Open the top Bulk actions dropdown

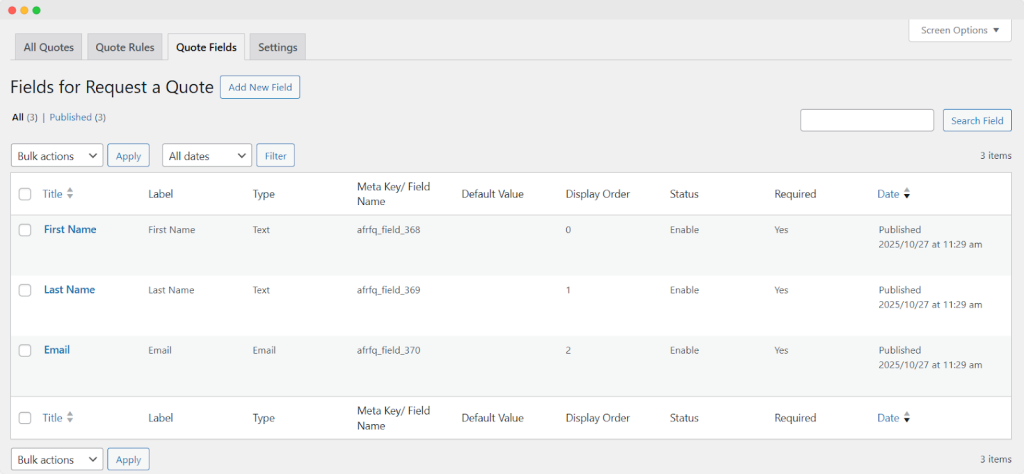coord(57,156)
